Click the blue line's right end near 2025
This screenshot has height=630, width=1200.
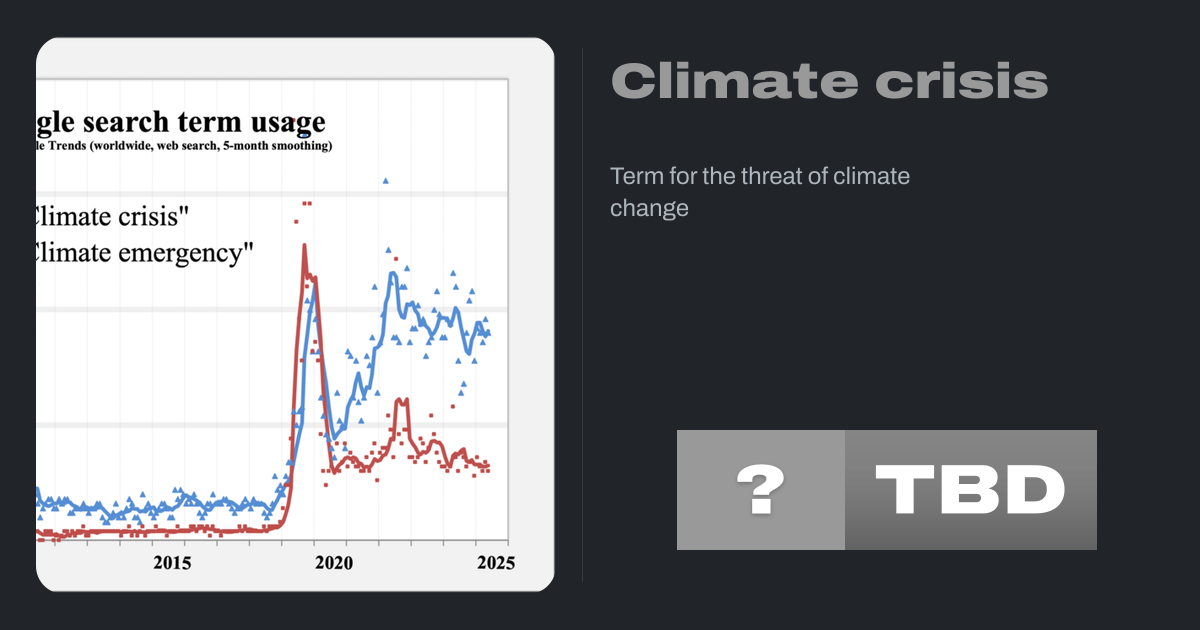click(x=487, y=333)
